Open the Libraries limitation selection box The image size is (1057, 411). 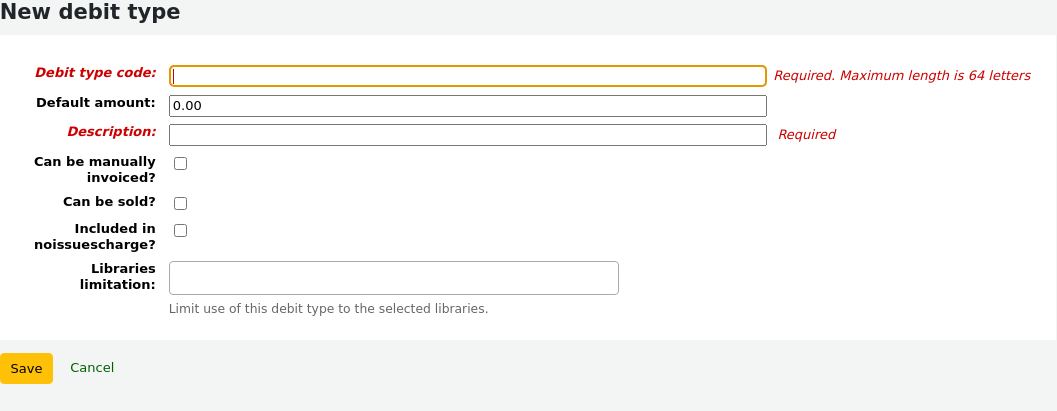(x=393, y=278)
